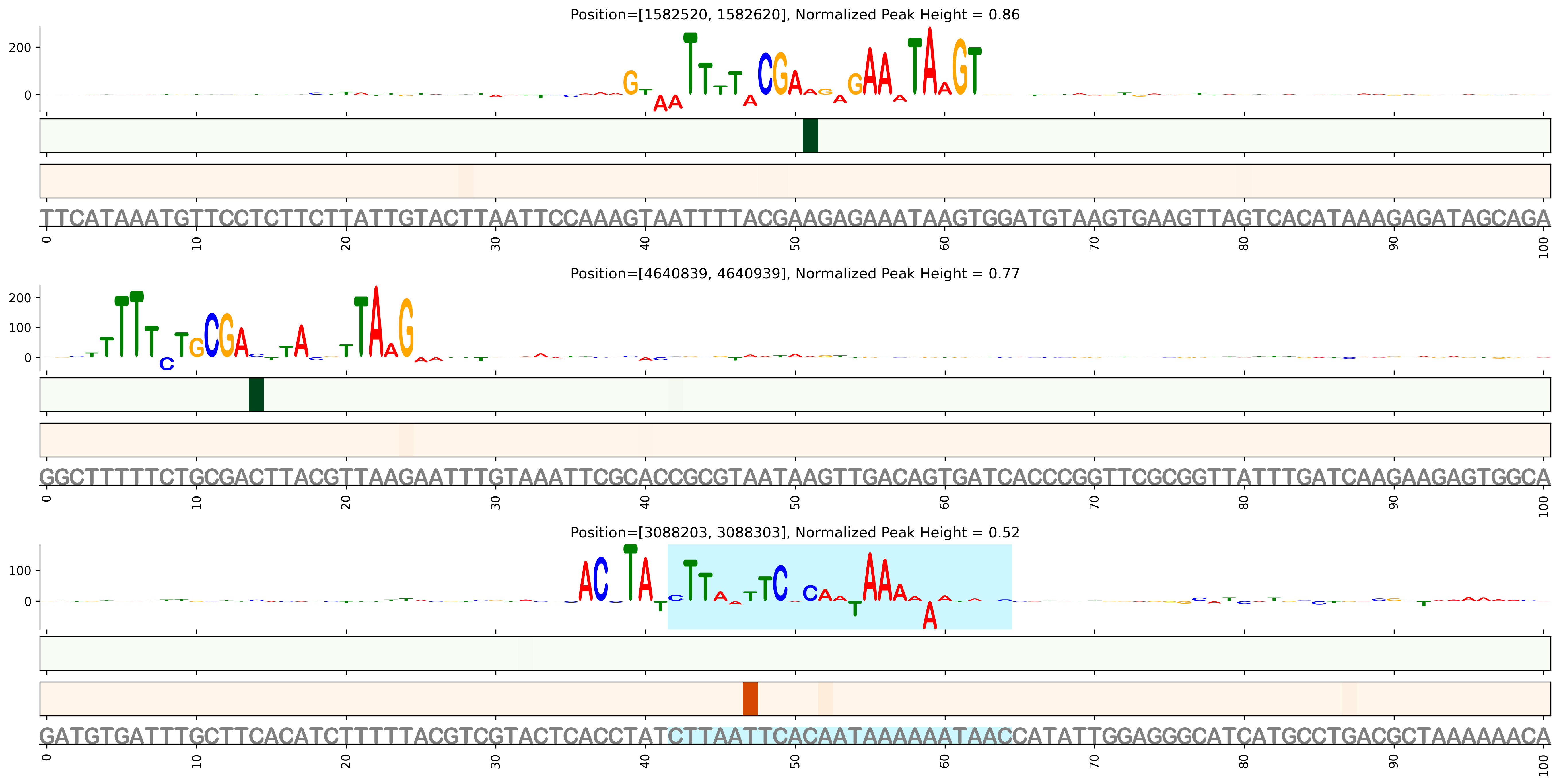The height and width of the screenshot is (784, 1559).
Task: Click the title with peak height 0.77
Action: pyautogui.click(x=795, y=274)
